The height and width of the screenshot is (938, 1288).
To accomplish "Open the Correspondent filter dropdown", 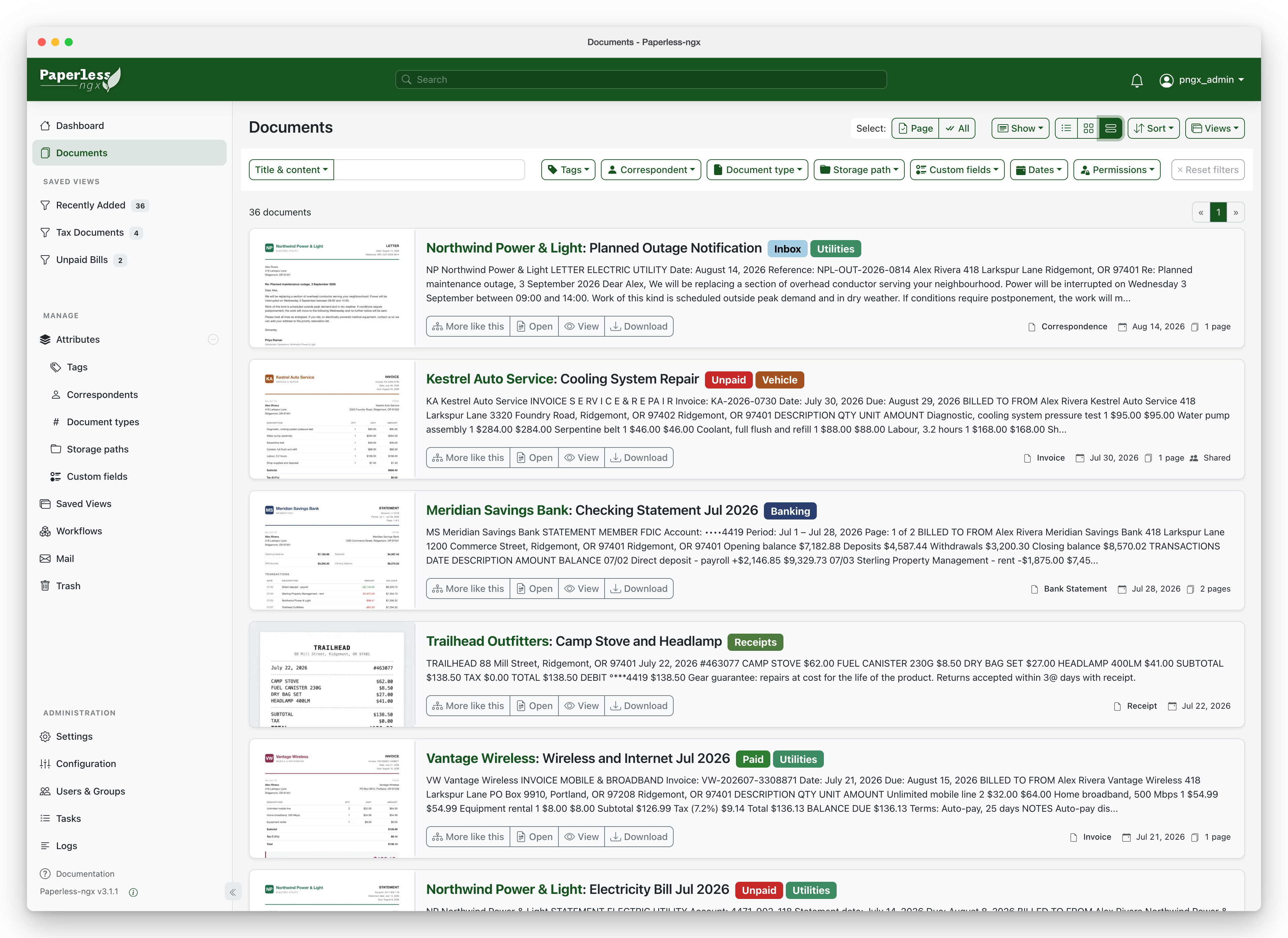I will point(651,170).
